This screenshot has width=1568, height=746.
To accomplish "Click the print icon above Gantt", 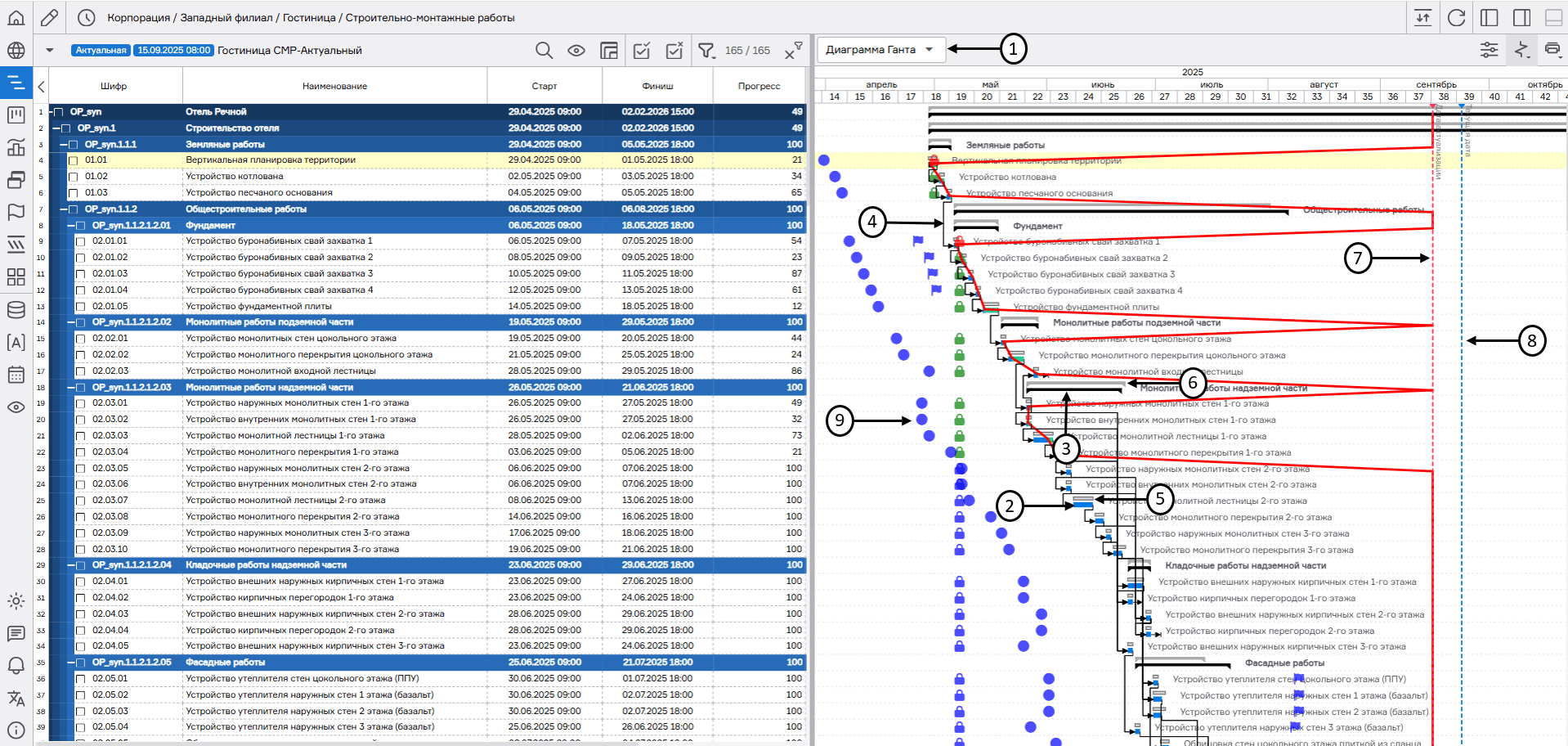I will [1552, 50].
